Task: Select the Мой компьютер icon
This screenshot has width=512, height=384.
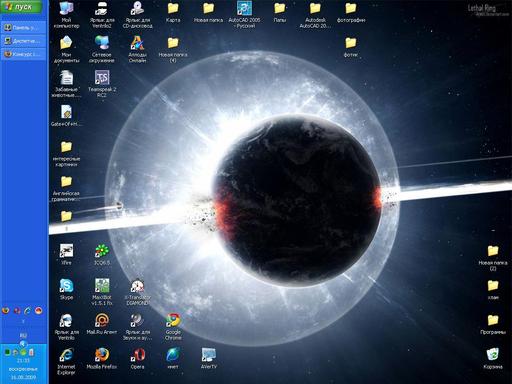Action: 66,14
